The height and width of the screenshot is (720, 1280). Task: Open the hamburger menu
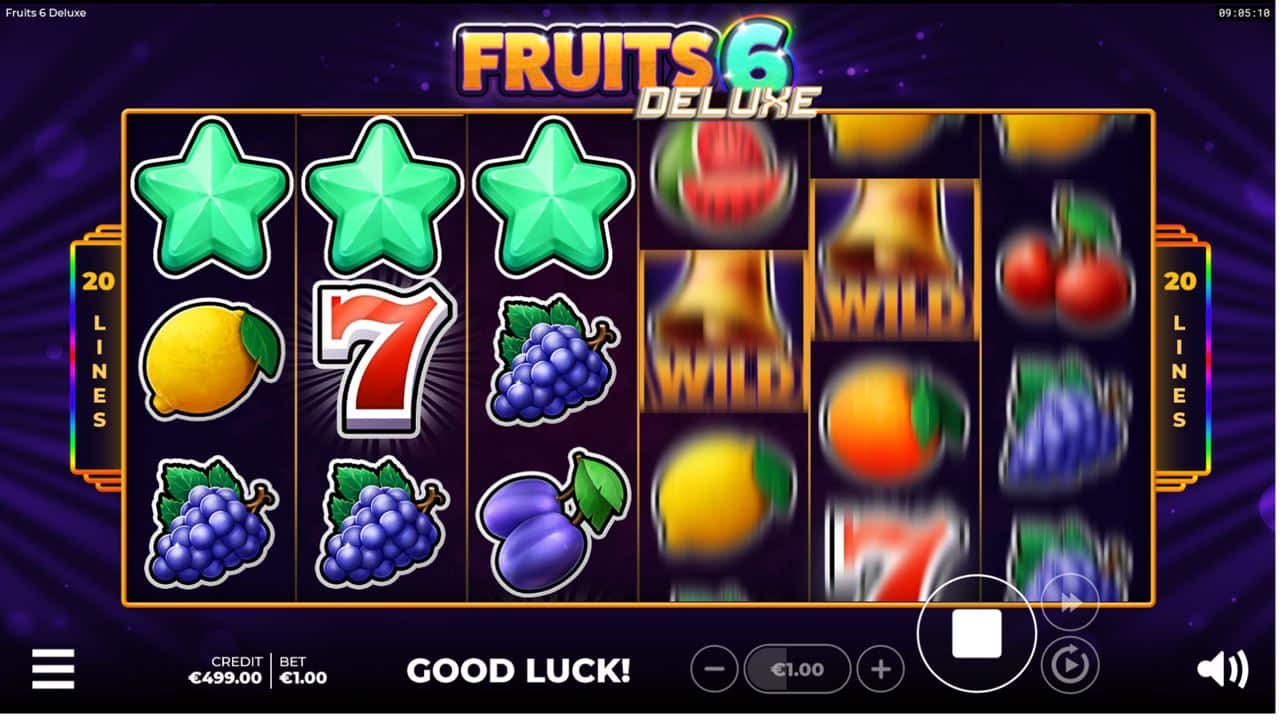click(53, 668)
